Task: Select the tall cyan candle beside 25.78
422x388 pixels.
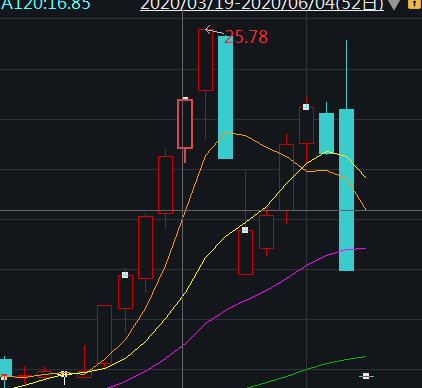Action: pyautogui.click(x=225, y=97)
